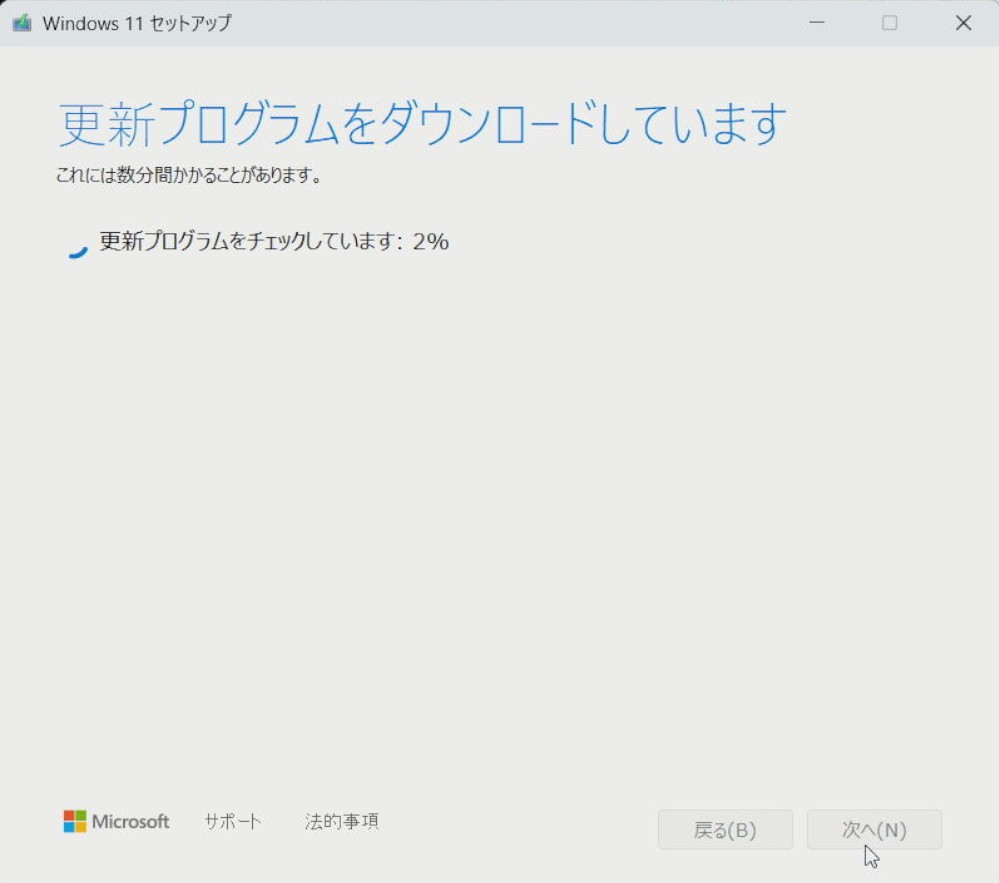Open the サポート link
This screenshot has height=883, width=999.
(x=233, y=821)
